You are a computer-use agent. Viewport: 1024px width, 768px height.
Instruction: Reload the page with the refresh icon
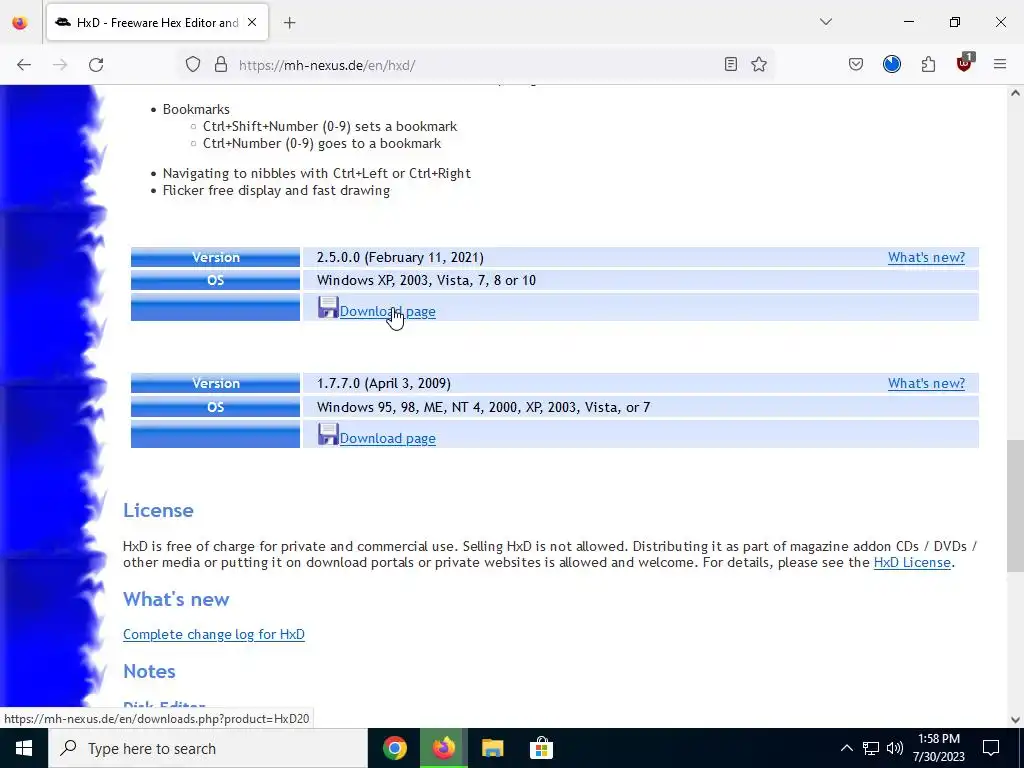pyautogui.click(x=96, y=65)
